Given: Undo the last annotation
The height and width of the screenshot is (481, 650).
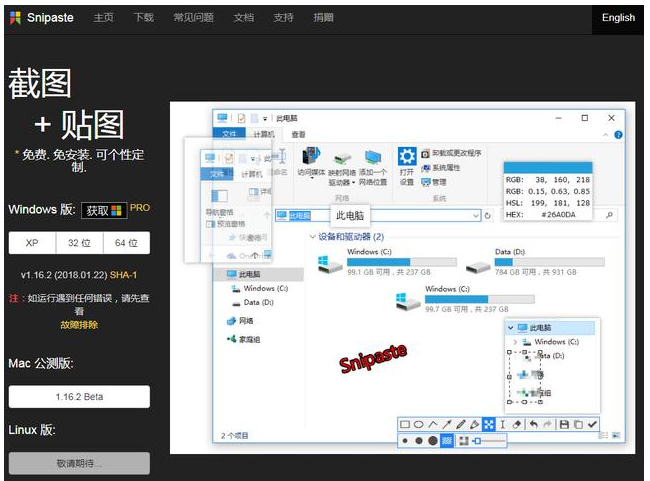Looking at the screenshot, I should tap(534, 424).
